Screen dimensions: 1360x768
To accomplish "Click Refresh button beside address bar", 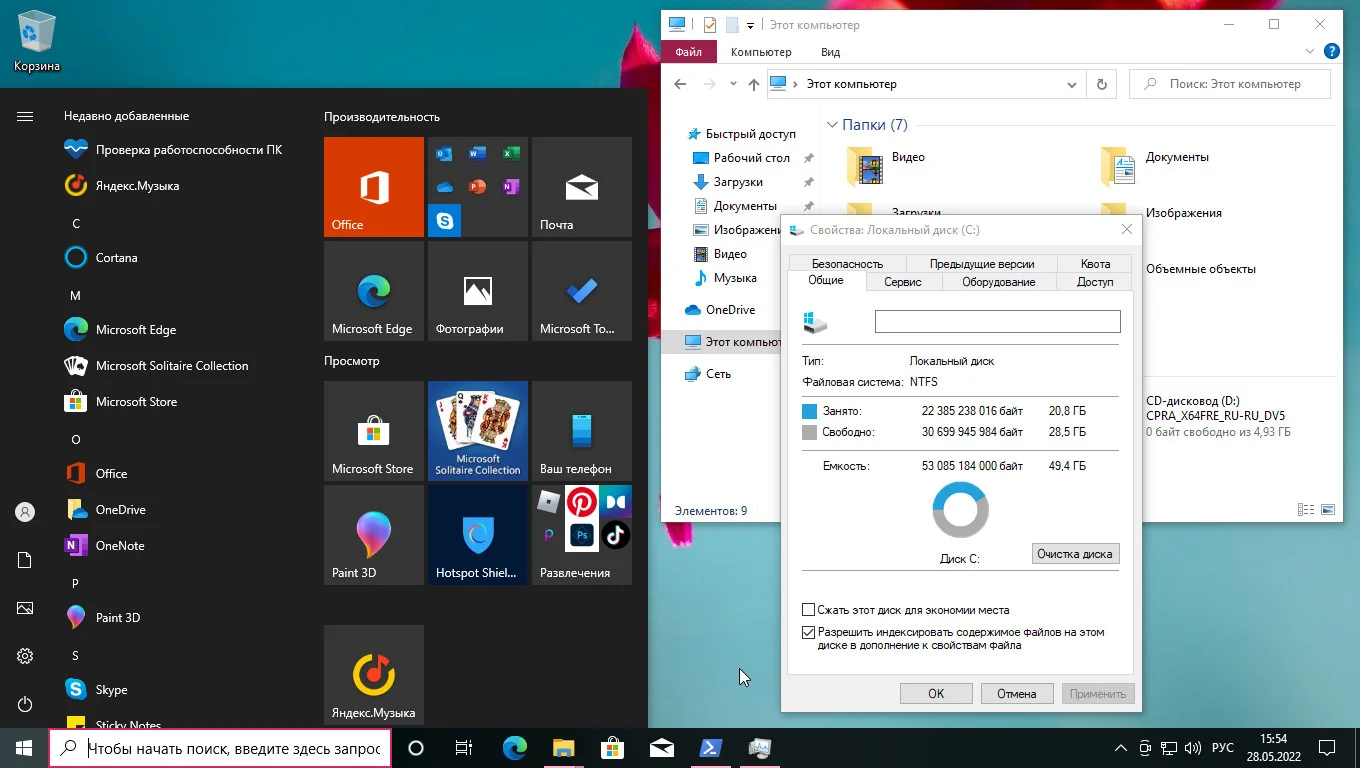I will (x=1102, y=84).
